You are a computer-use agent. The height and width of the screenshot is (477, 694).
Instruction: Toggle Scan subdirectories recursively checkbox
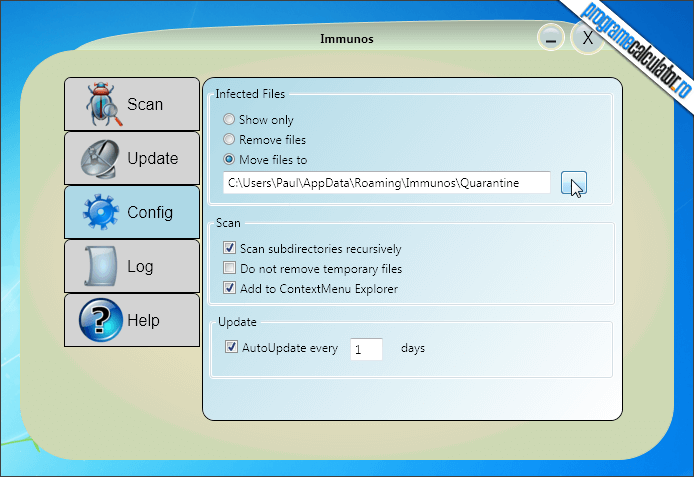click(229, 248)
